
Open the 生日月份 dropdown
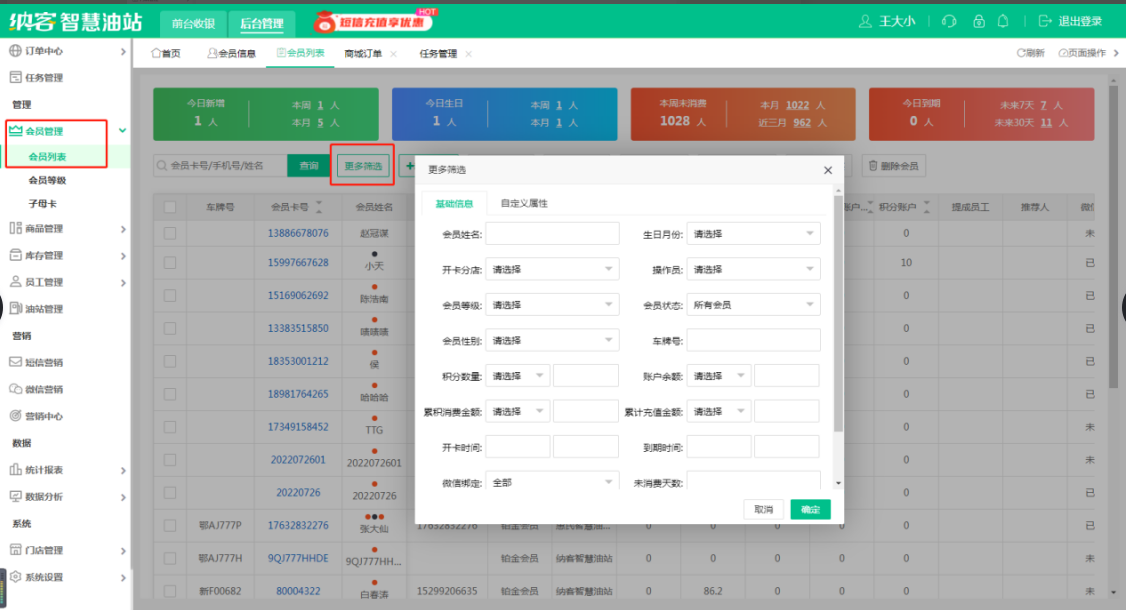(753, 234)
